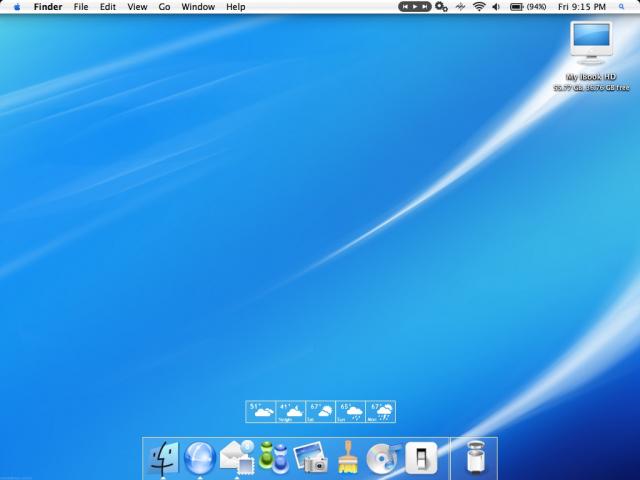
Task: Click the 41° Tonight forecast tile
Action: (291, 411)
